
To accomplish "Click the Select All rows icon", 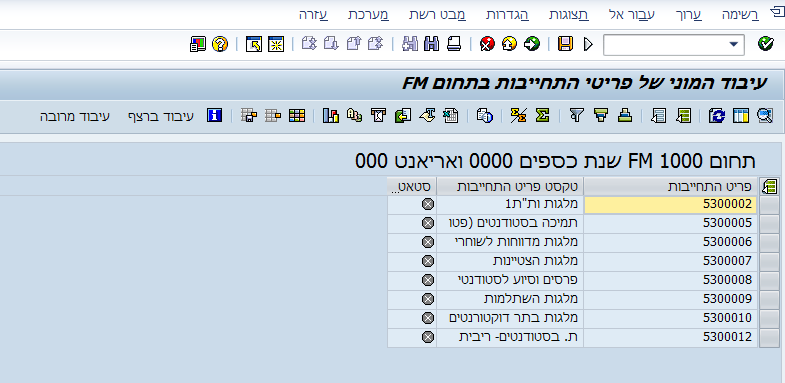I will tap(683, 116).
